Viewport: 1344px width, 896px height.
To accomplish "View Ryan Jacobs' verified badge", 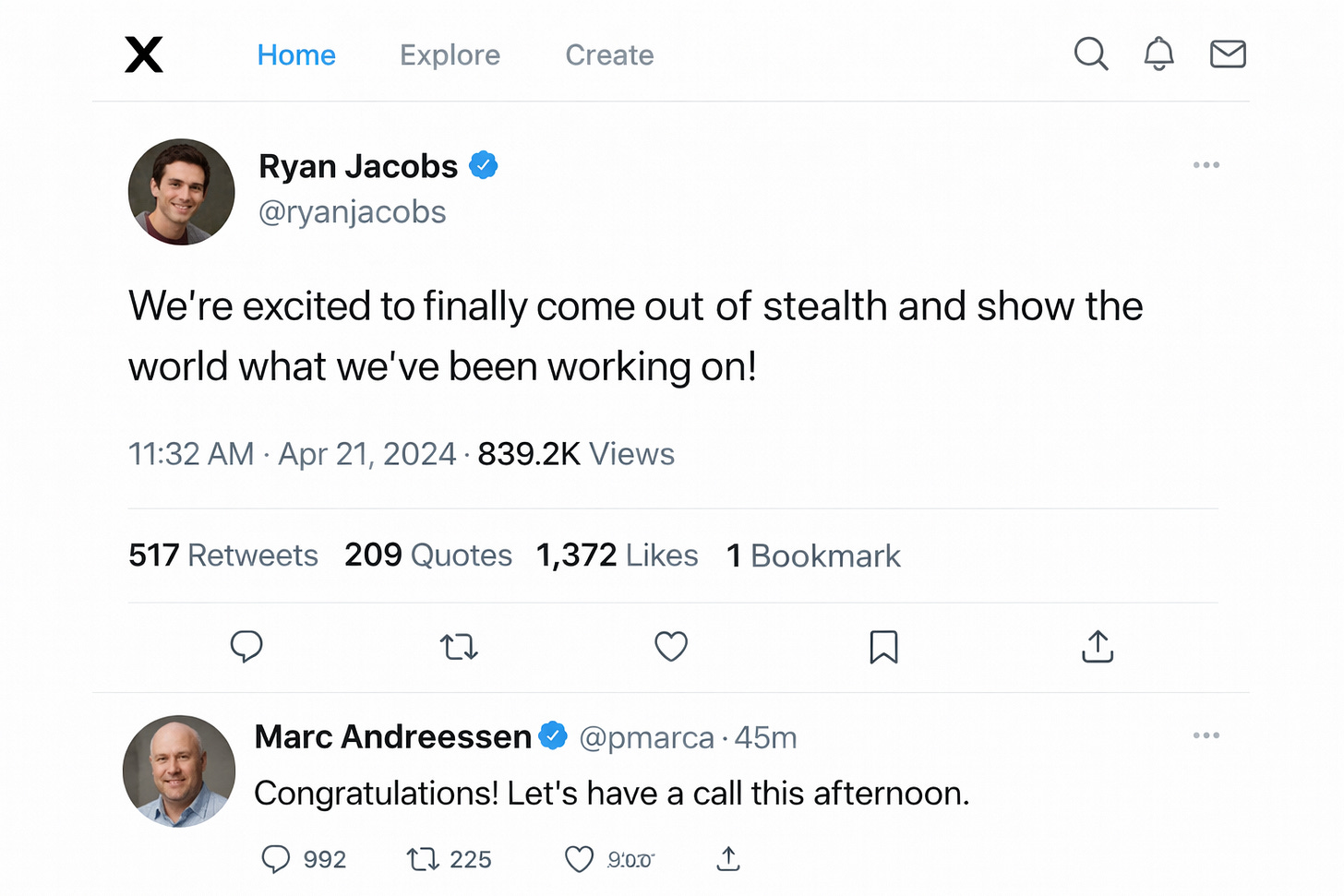I will [x=484, y=164].
